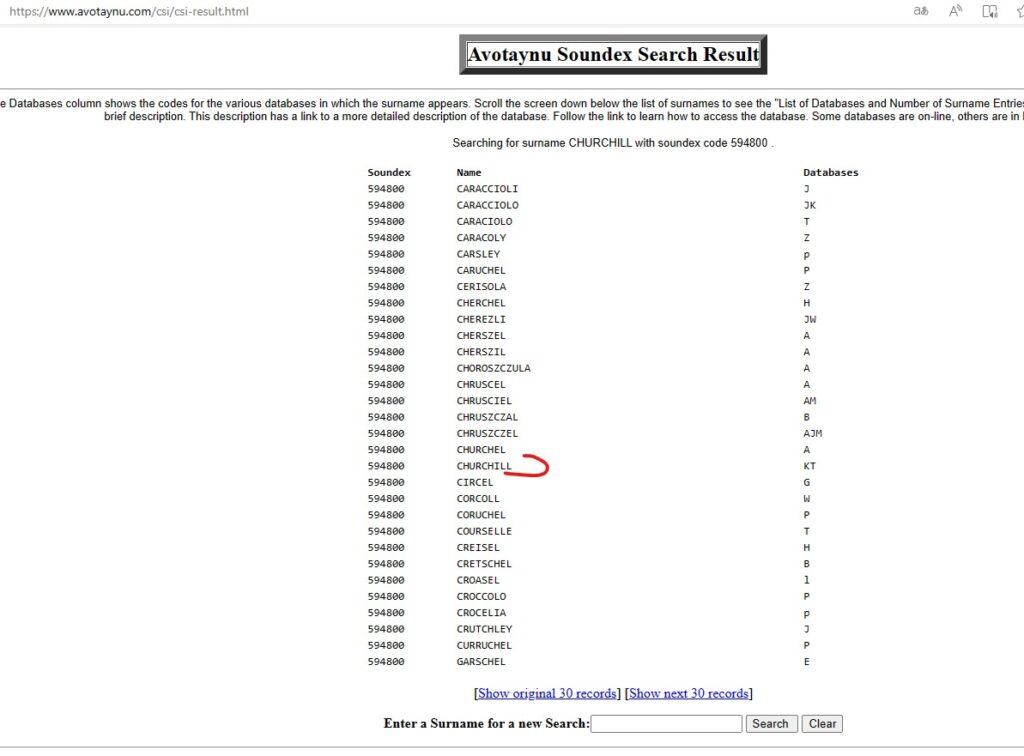
Task: Click the 'Enter a Surname for a new Search' label
Action: pos(487,723)
